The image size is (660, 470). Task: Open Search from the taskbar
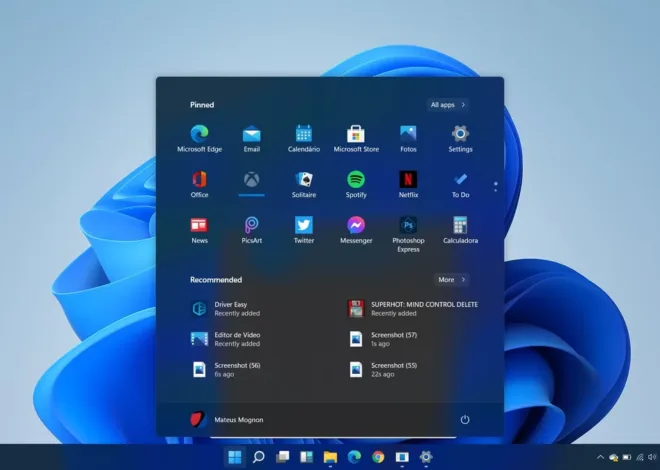point(258,457)
